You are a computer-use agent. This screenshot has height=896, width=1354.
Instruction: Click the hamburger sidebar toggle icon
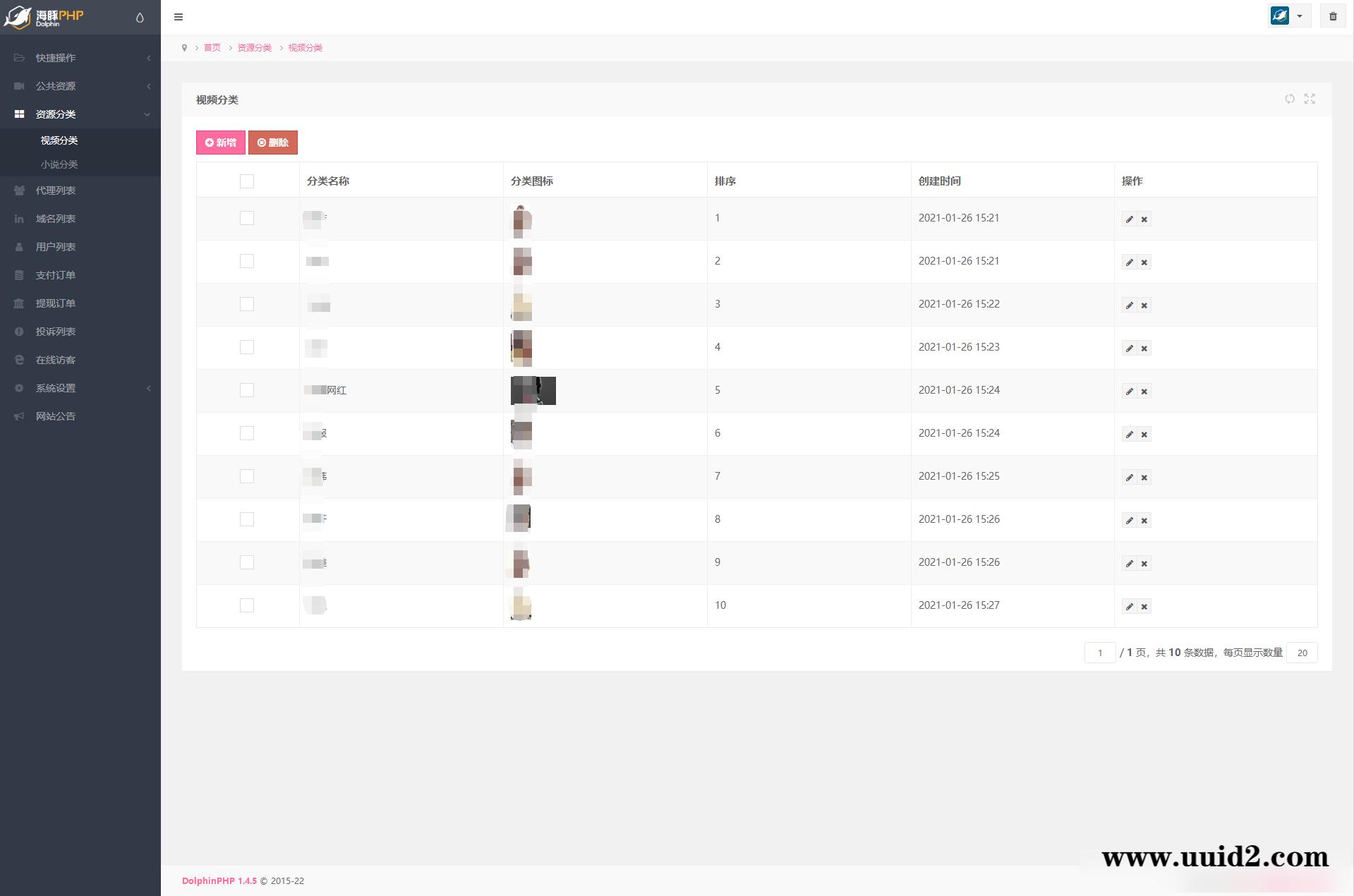point(179,17)
